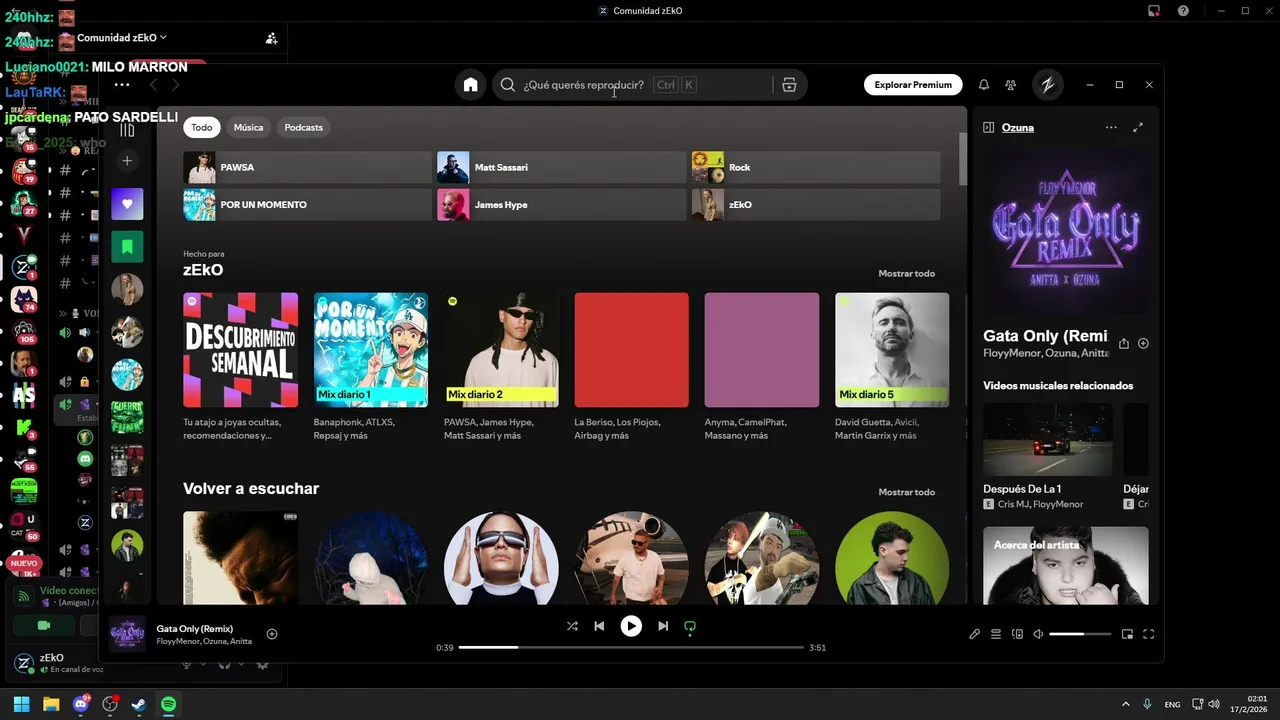
Task: Click the song progress bar
Action: pos(631,647)
